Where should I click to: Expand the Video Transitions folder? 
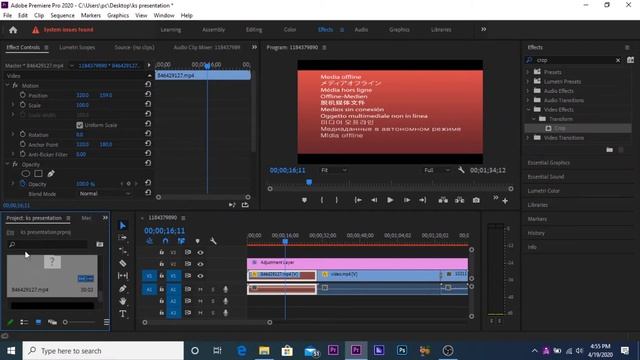528,138
